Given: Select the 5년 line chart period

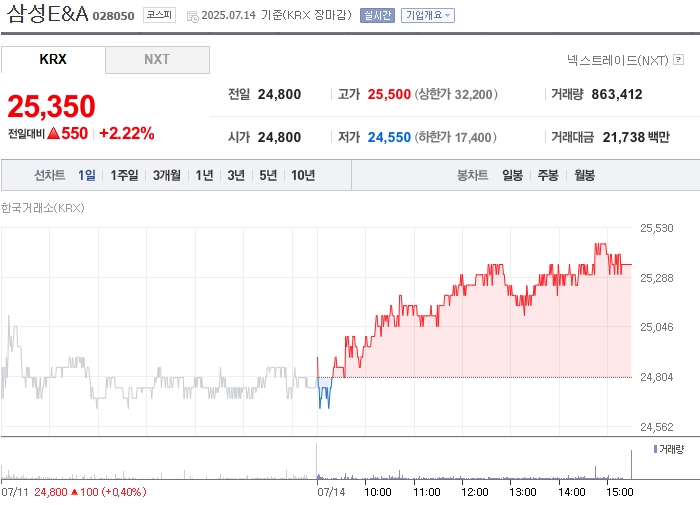Looking at the screenshot, I should click(x=268, y=175).
